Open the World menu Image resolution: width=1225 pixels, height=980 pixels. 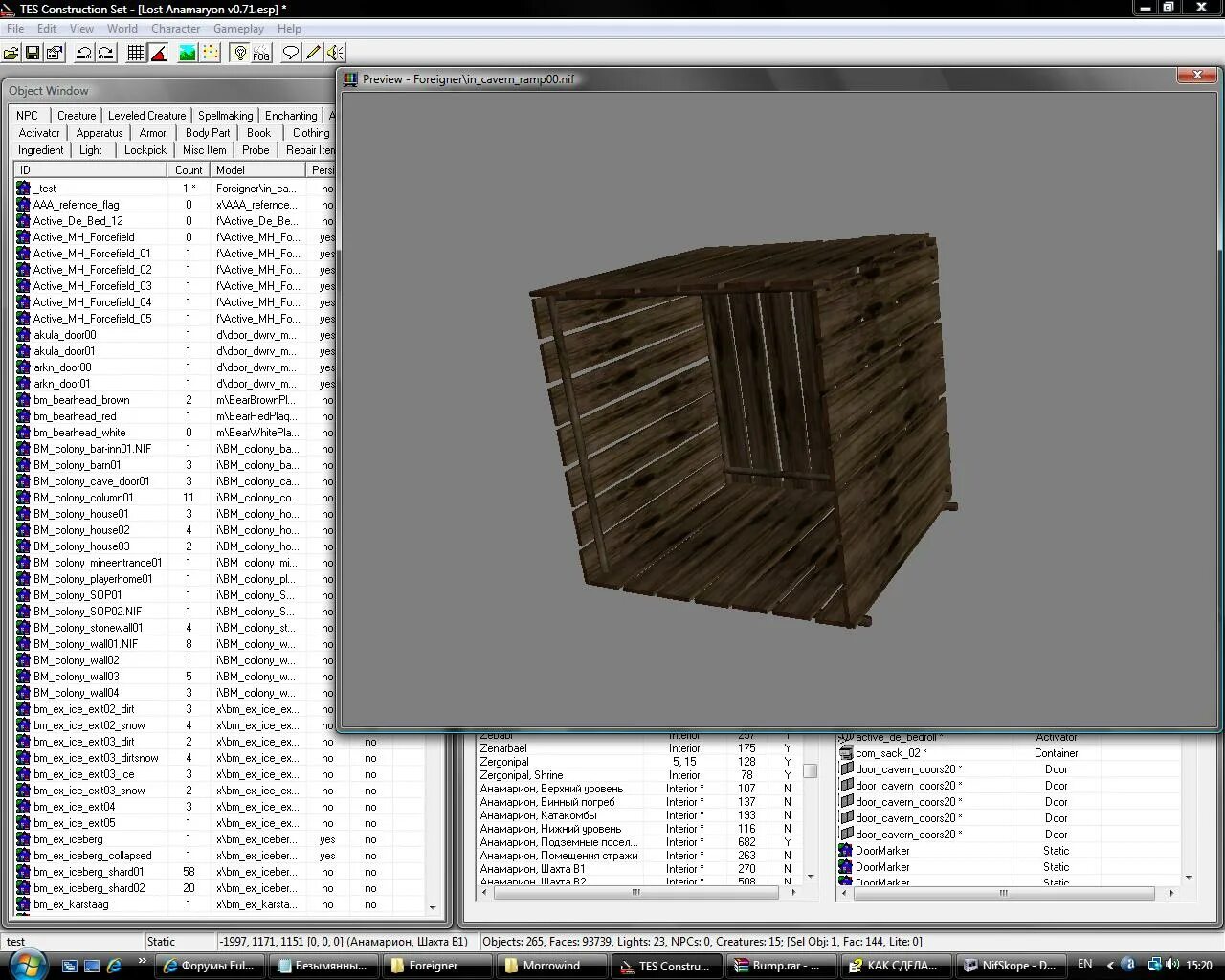[122, 29]
